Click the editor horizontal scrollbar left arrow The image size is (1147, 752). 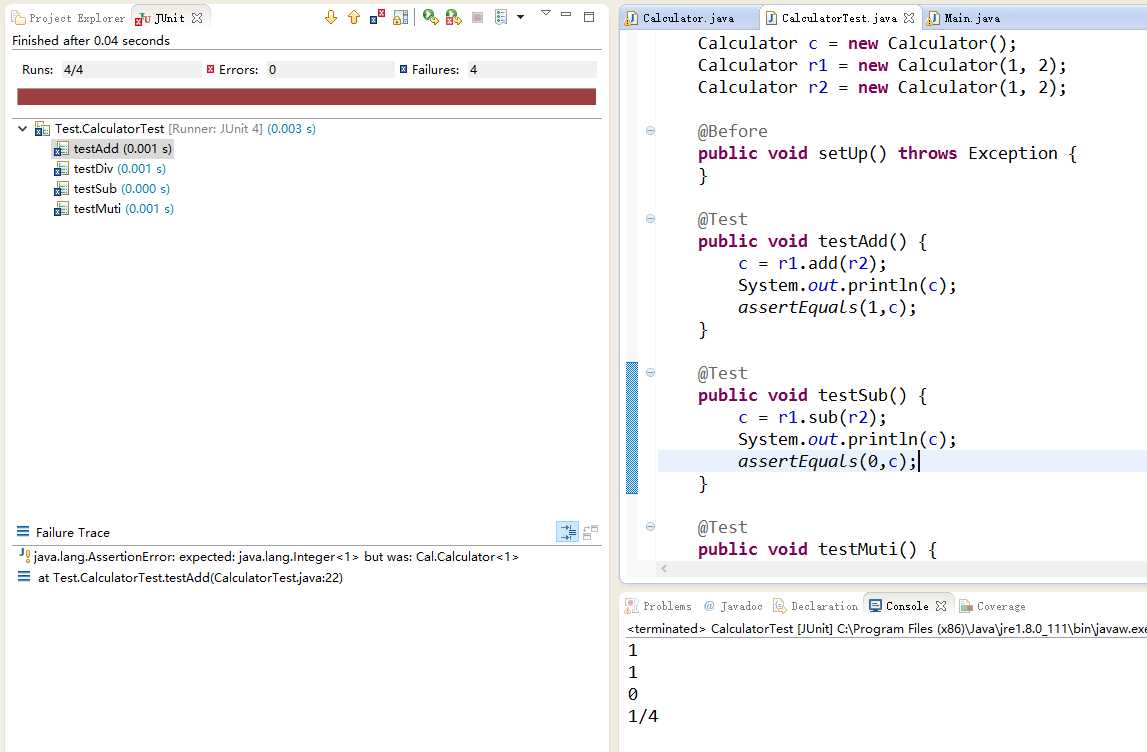[664, 568]
